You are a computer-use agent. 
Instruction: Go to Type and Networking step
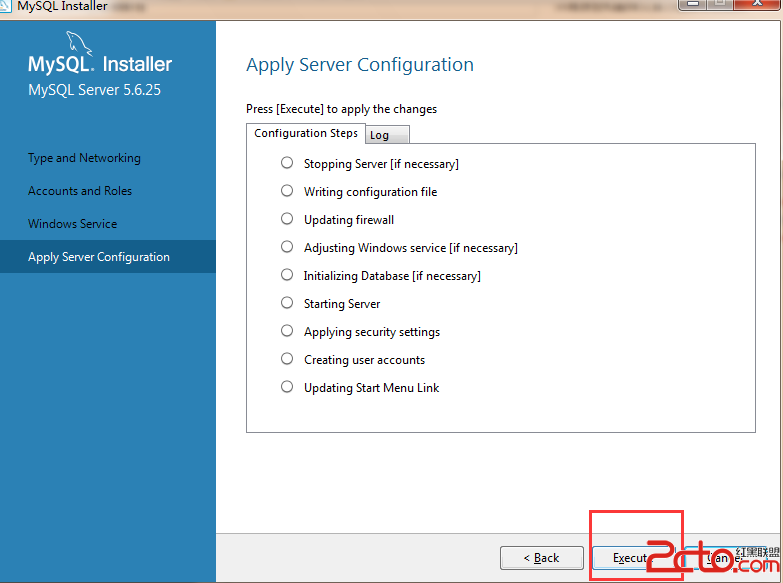pyautogui.click(x=84, y=158)
